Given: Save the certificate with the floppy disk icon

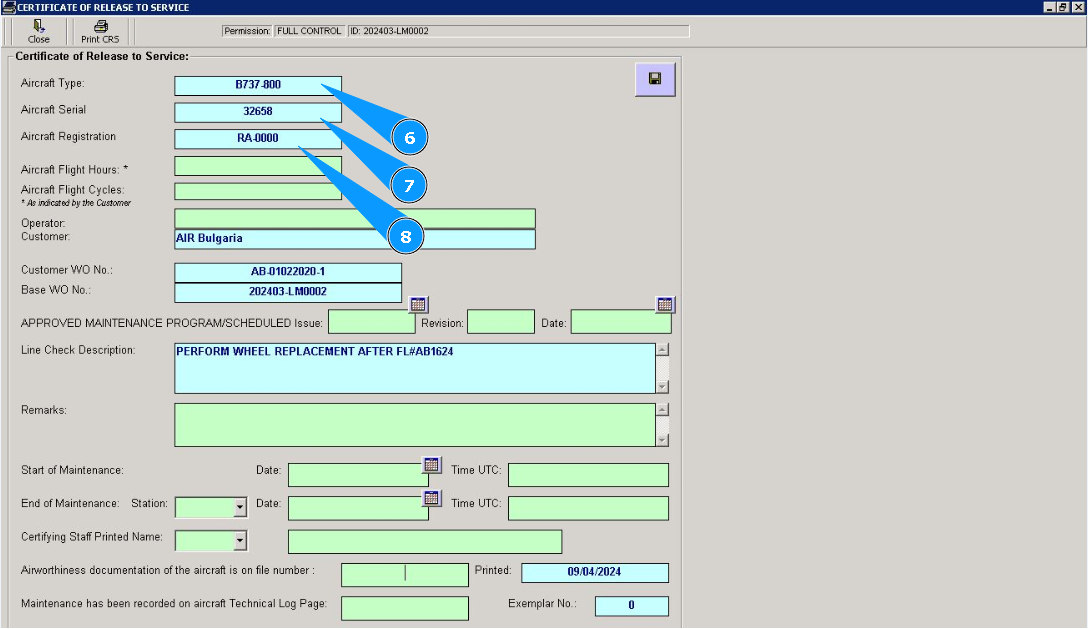Looking at the screenshot, I should pyautogui.click(x=654, y=78).
